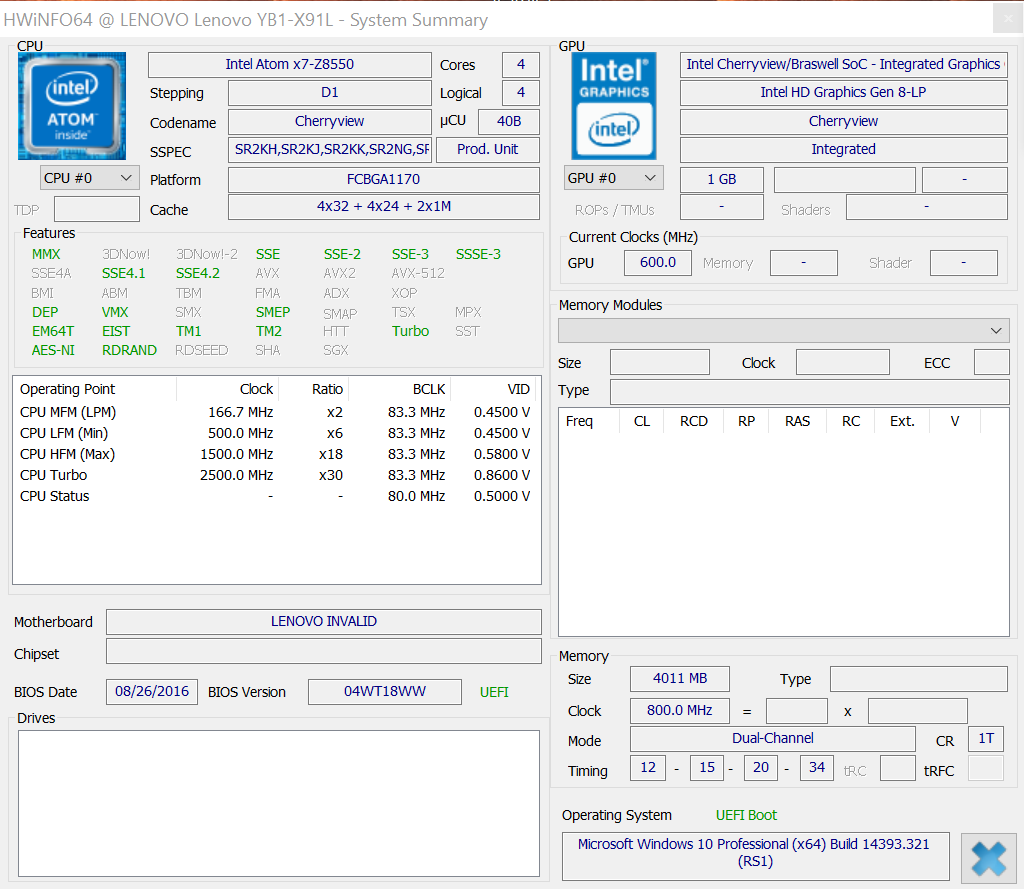The height and width of the screenshot is (889, 1024).
Task: Click the Prod. Unit button
Action: (x=487, y=149)
